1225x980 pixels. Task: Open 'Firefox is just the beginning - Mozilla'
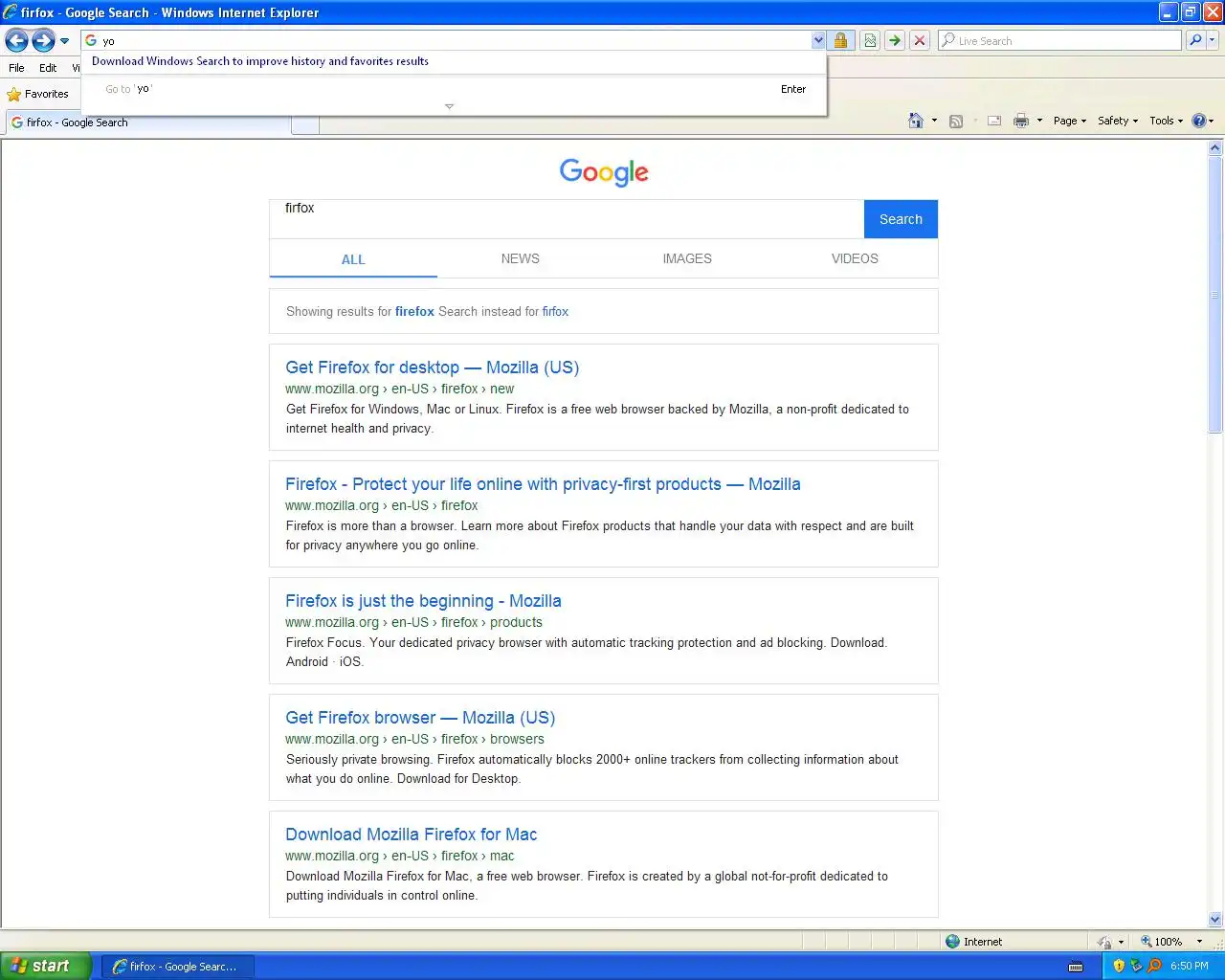[423, 601]
